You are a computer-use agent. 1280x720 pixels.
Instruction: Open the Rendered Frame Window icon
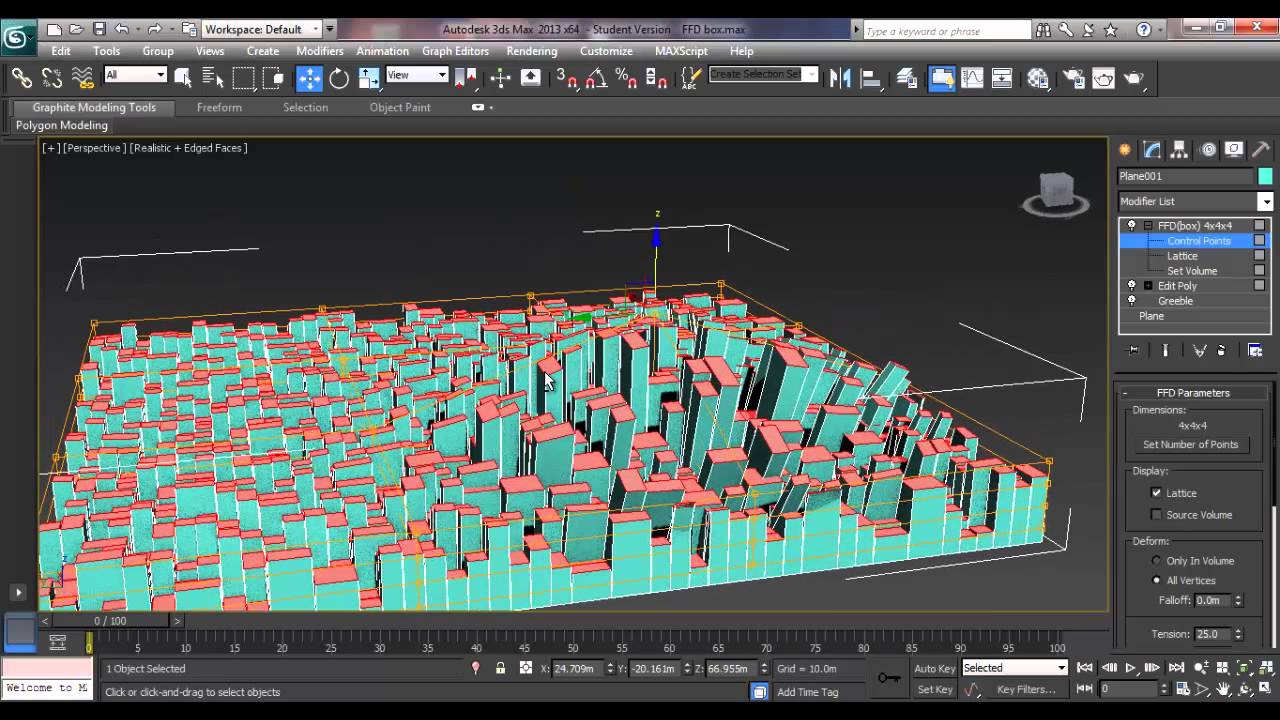click(1103, 78)
